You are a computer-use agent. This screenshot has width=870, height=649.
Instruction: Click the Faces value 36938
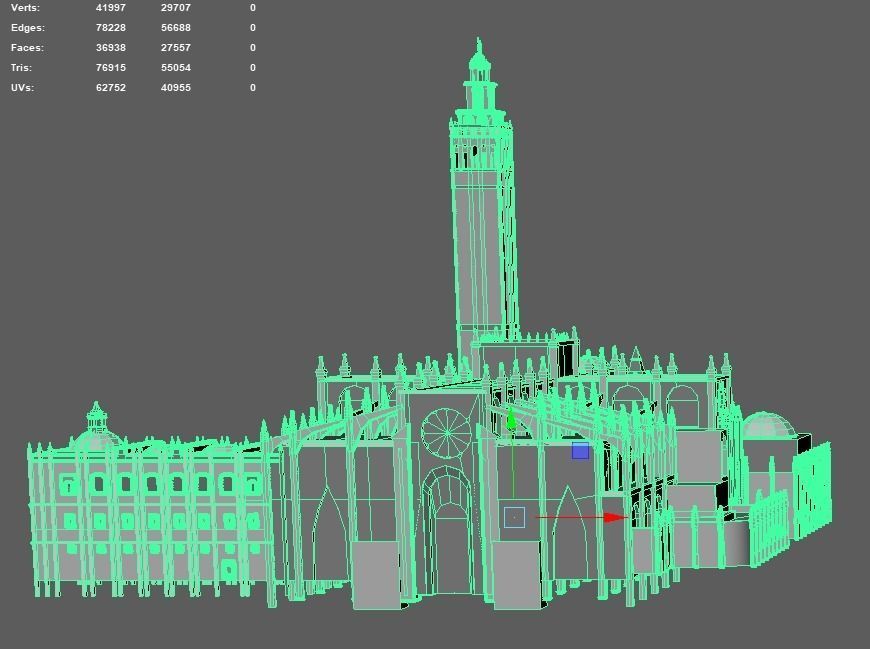pos(110,48)
